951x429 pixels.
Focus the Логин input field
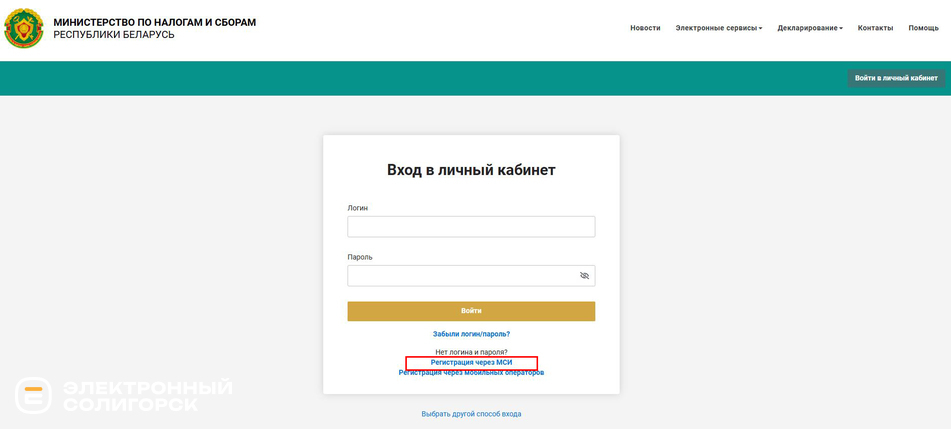point(471,227)
